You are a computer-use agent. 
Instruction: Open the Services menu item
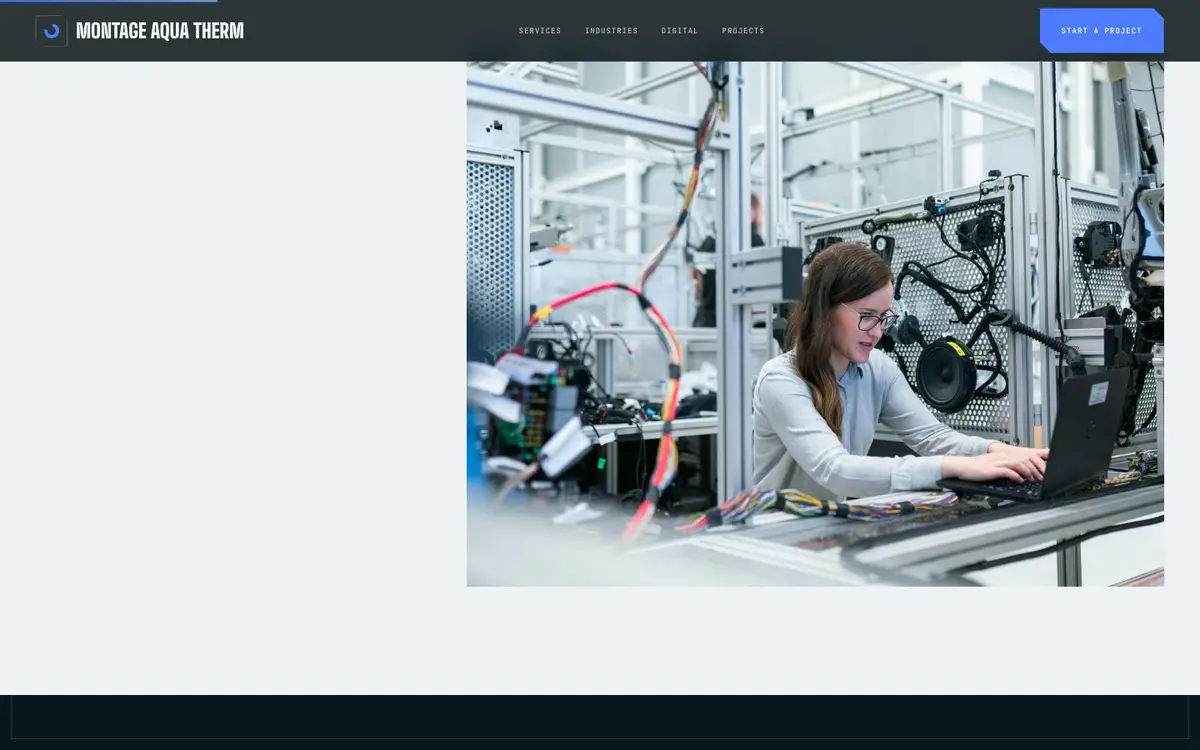coord(540,31)
